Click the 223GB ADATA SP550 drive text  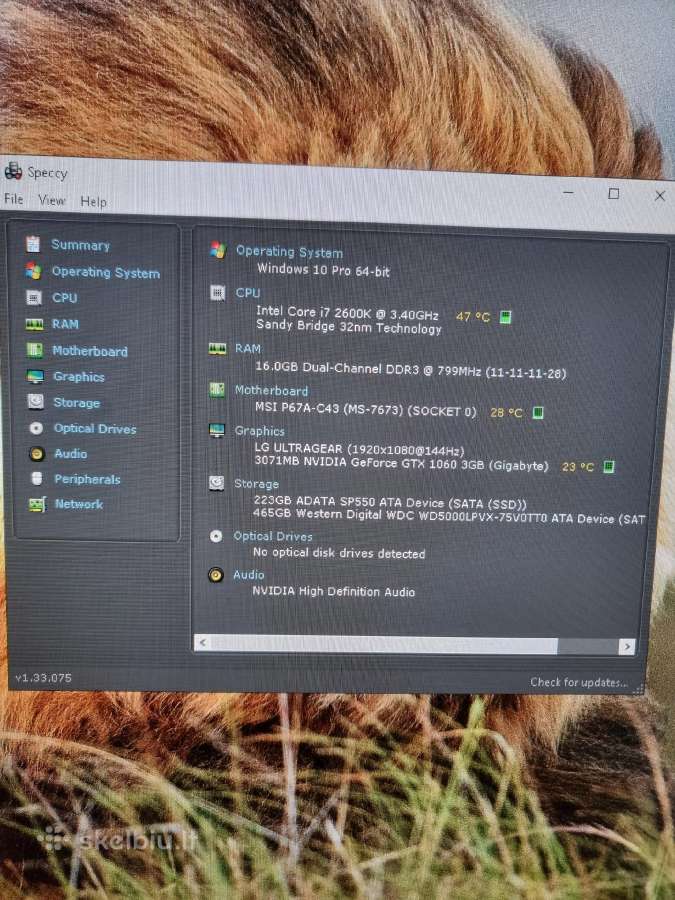(x=390, y=503)
